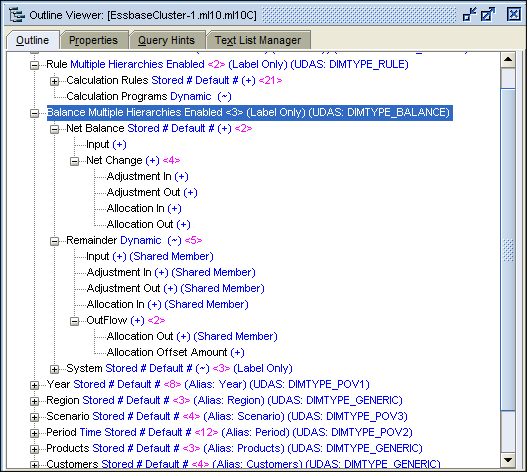Image resolution: width=527 pixels, height=472 pixels.
Task: Select Input (Shared Member) row
Action: (150, 257)
